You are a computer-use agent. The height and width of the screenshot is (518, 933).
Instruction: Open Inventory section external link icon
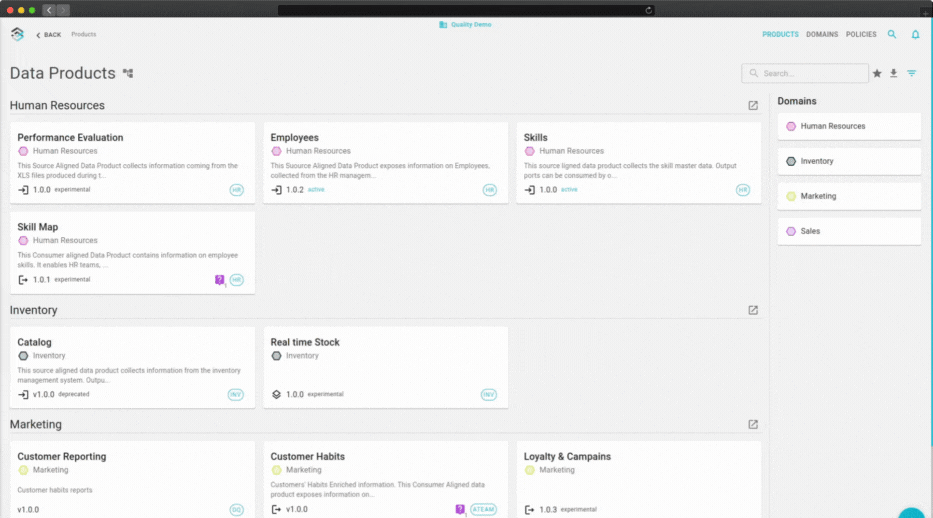coord(753,310)
